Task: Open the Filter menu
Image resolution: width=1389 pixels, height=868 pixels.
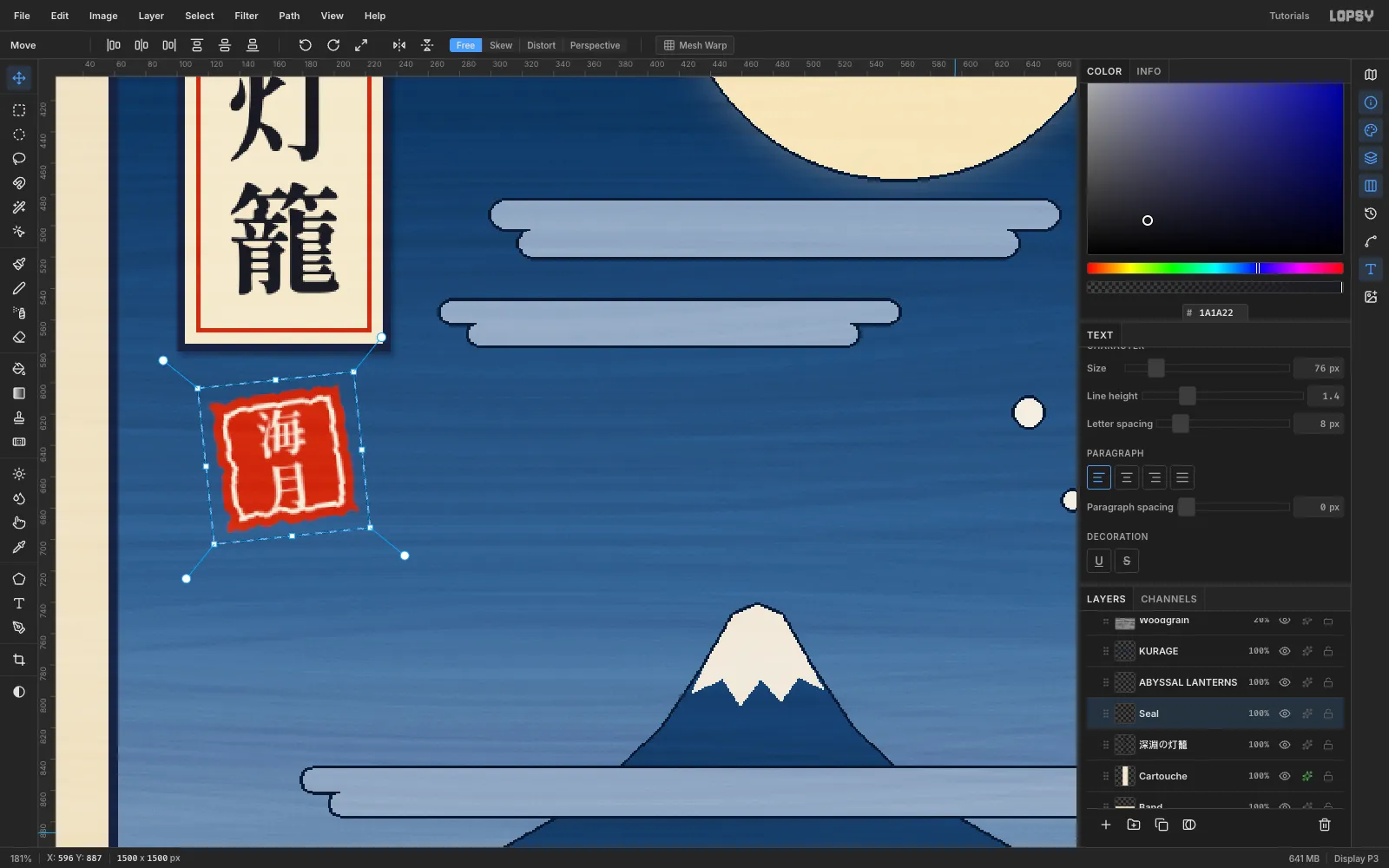Action: click(x=247, y=16)
